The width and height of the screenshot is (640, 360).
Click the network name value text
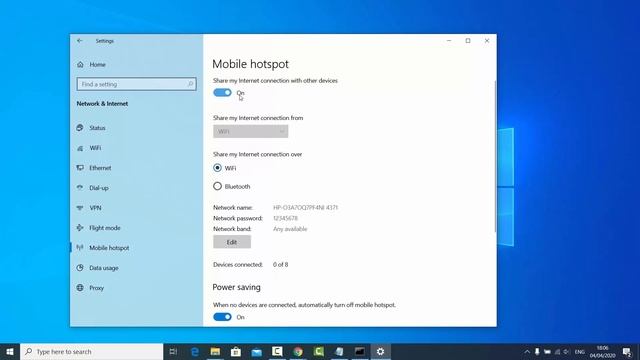click(305, 207)
